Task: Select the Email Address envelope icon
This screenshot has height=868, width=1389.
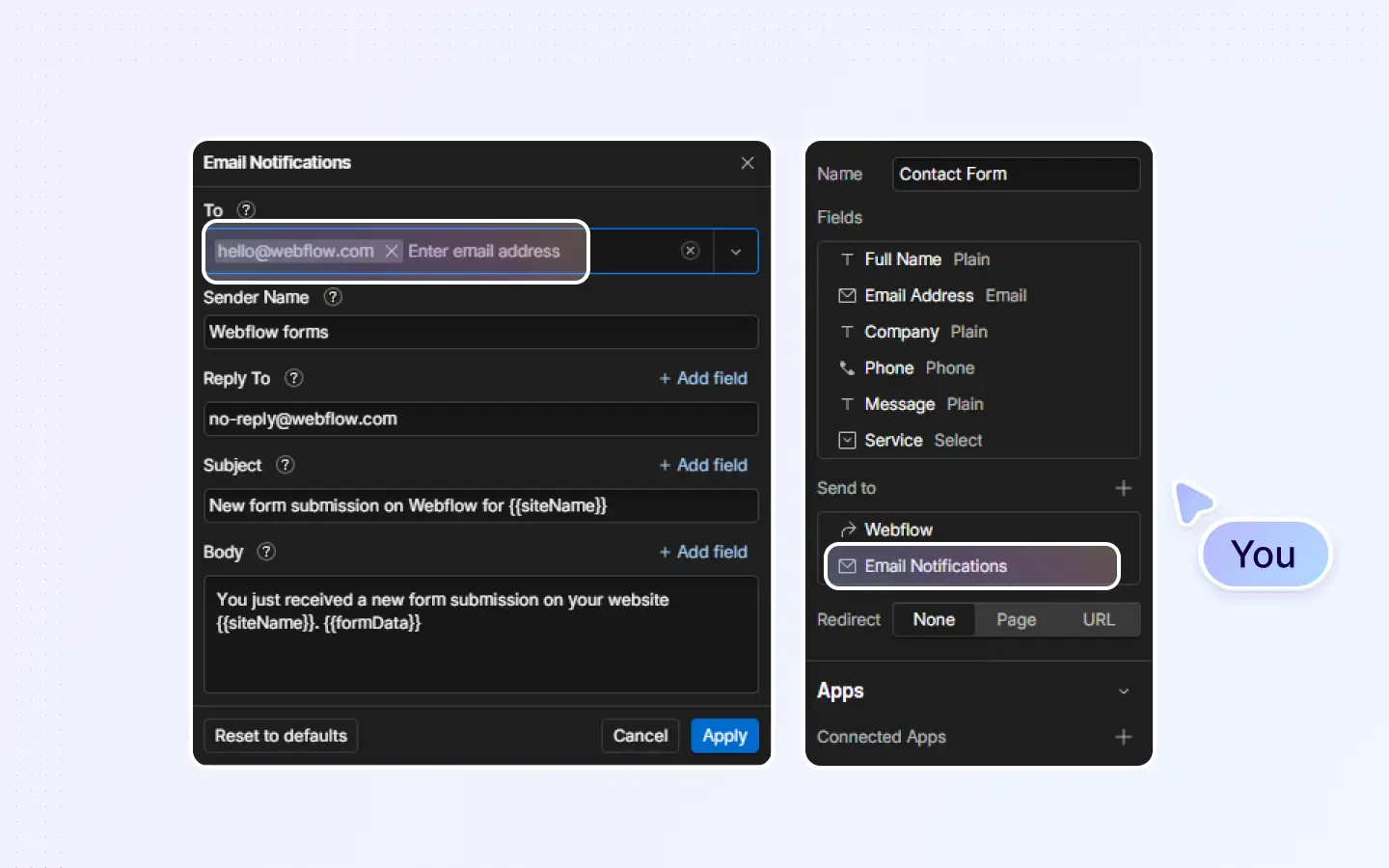Action: 847,295
